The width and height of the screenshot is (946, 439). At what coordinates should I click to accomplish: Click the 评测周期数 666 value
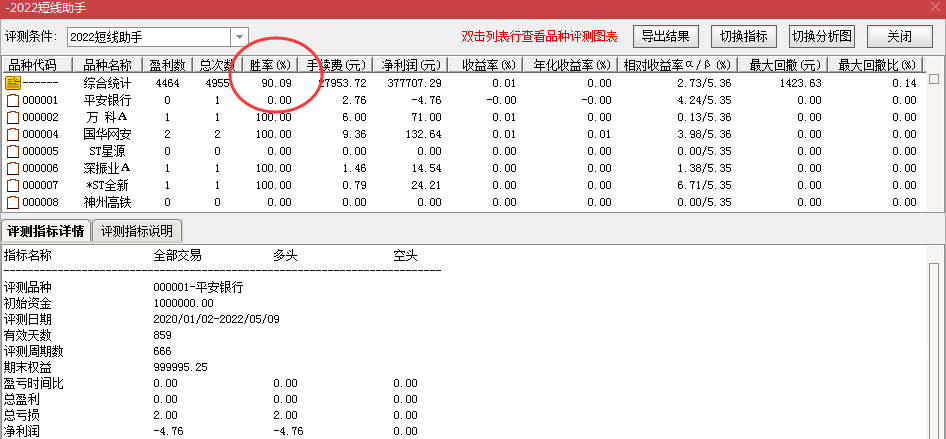(x=163, y=351)
